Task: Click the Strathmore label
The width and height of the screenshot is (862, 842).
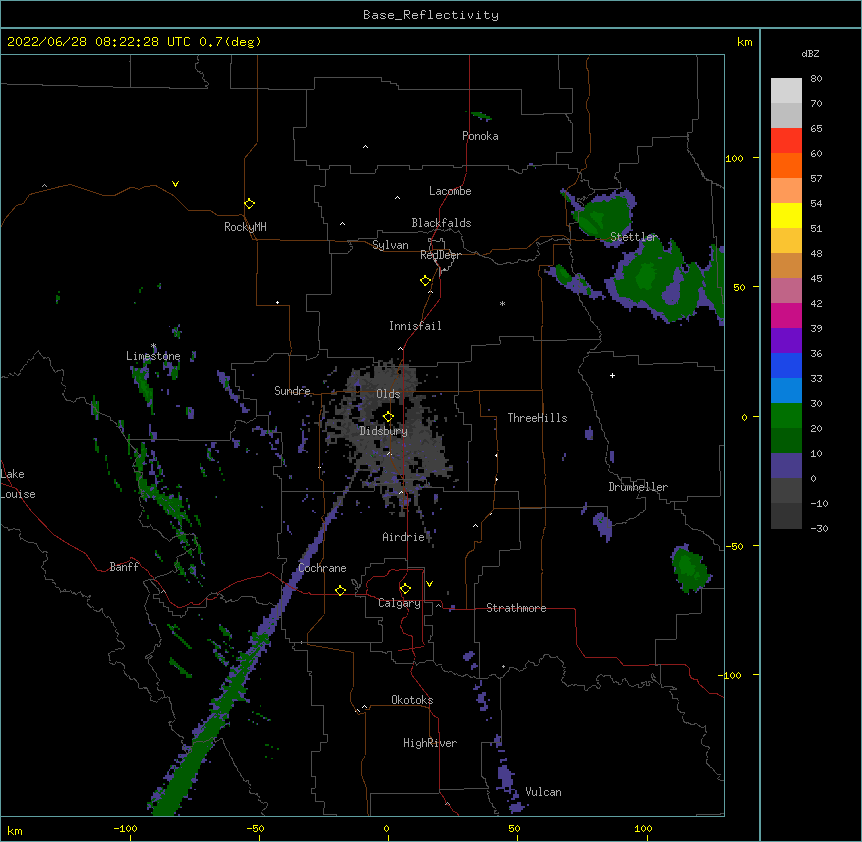Action: pos(516,608)
